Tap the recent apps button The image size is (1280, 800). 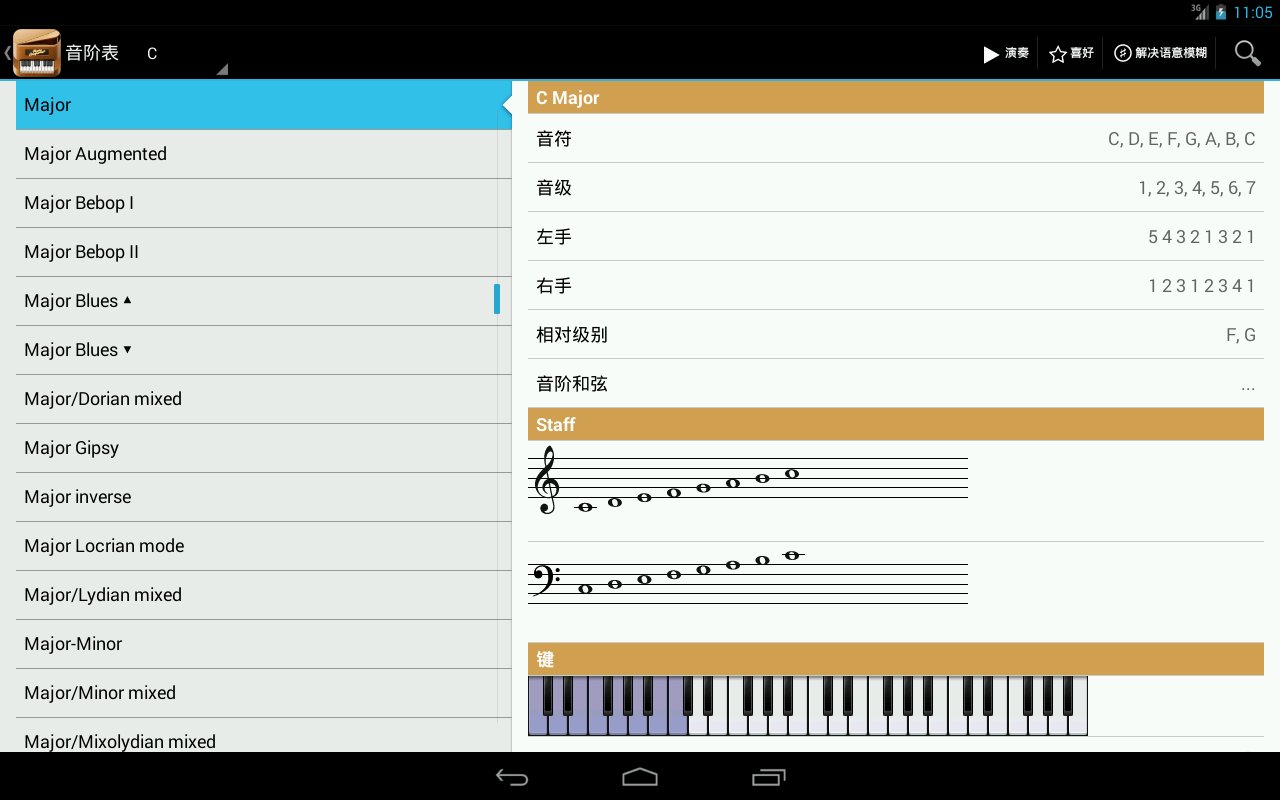pyautogui.click(x=768, y=777)
